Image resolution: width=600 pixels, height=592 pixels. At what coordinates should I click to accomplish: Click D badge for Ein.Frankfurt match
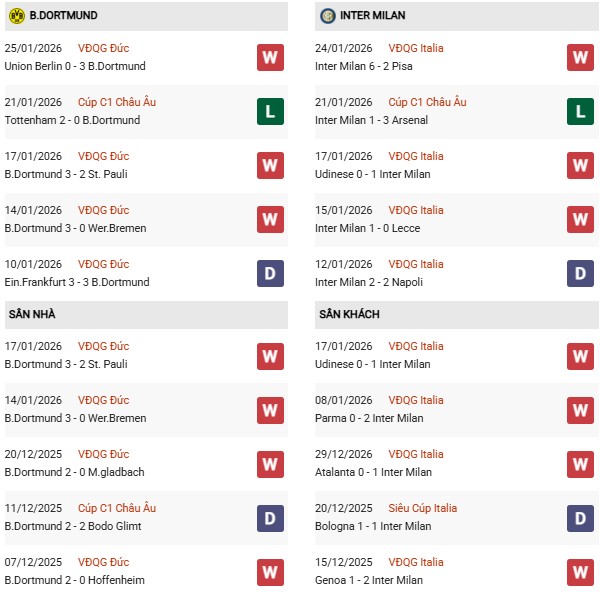tap(270, 273)
